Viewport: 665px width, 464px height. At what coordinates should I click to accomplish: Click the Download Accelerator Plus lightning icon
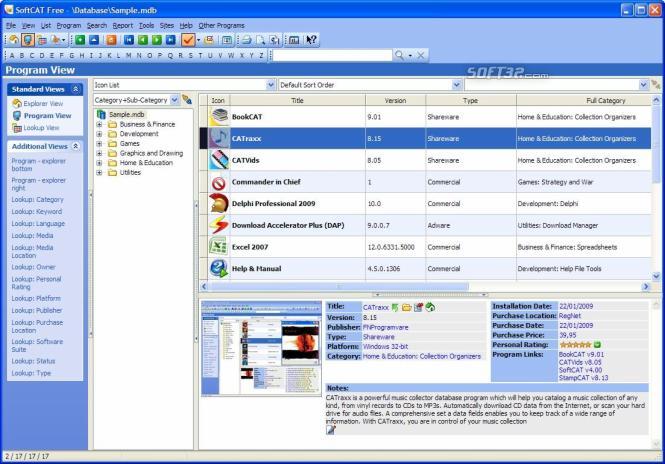click(219, 225)
